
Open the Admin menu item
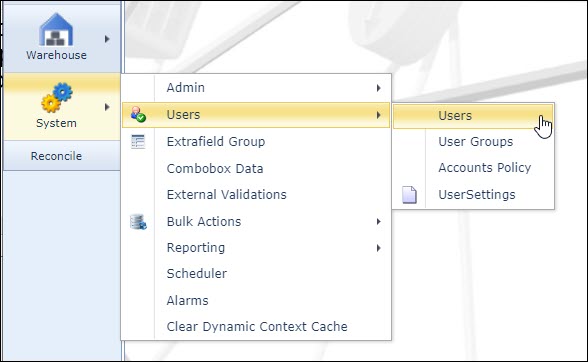click(x=256, y=88)
